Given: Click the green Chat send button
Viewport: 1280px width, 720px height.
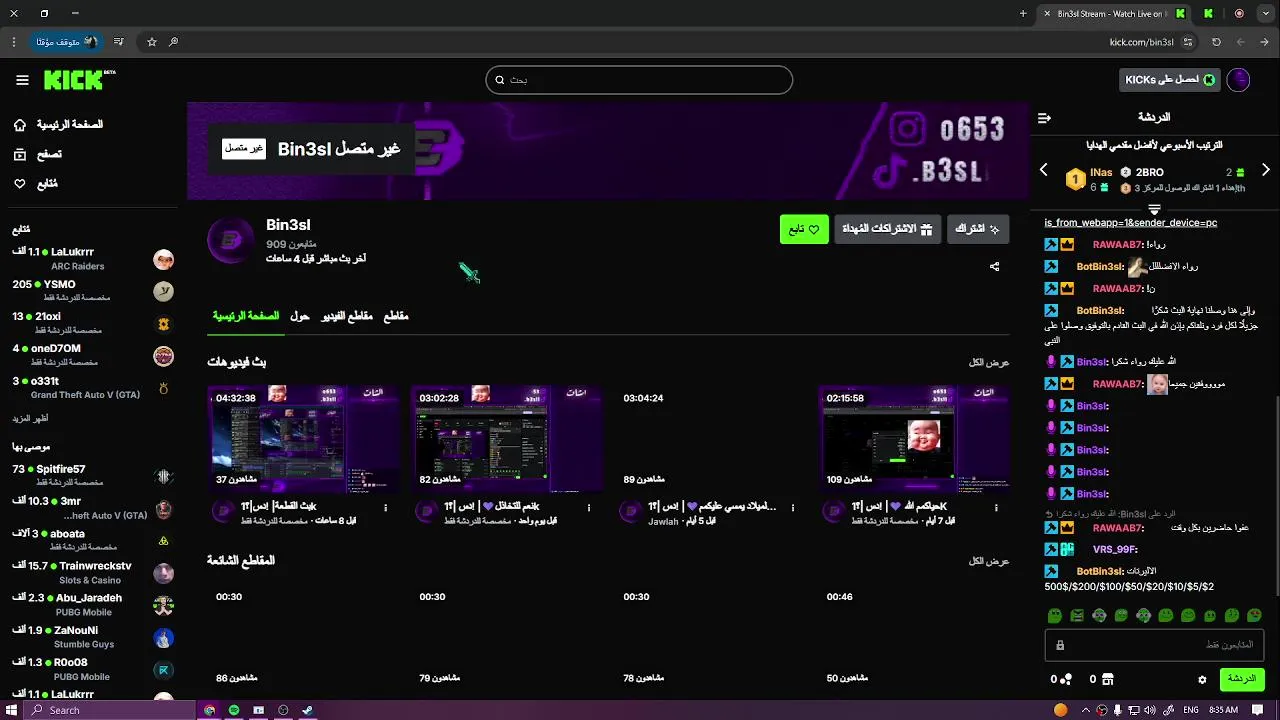Looking at the screenshot, I should pyautogui.click(x=1242, y=679).
